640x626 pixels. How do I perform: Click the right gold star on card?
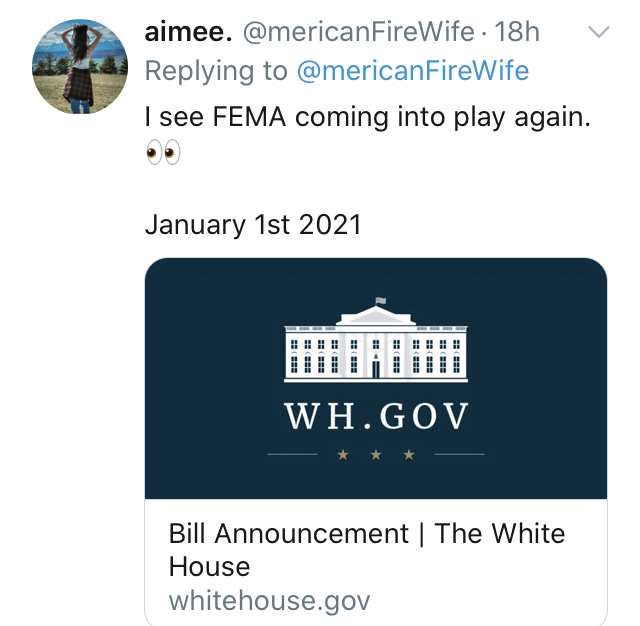(409, 454)
